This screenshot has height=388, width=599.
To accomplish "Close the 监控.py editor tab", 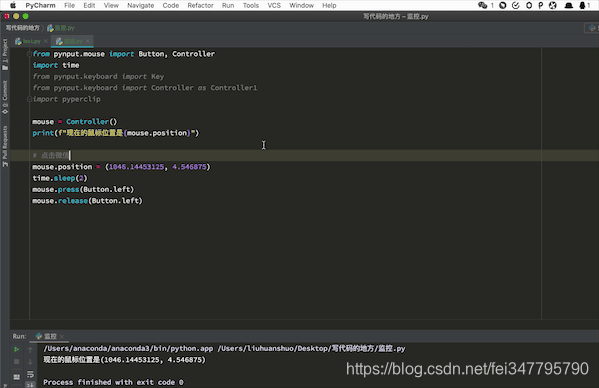I will click(88, 41).
